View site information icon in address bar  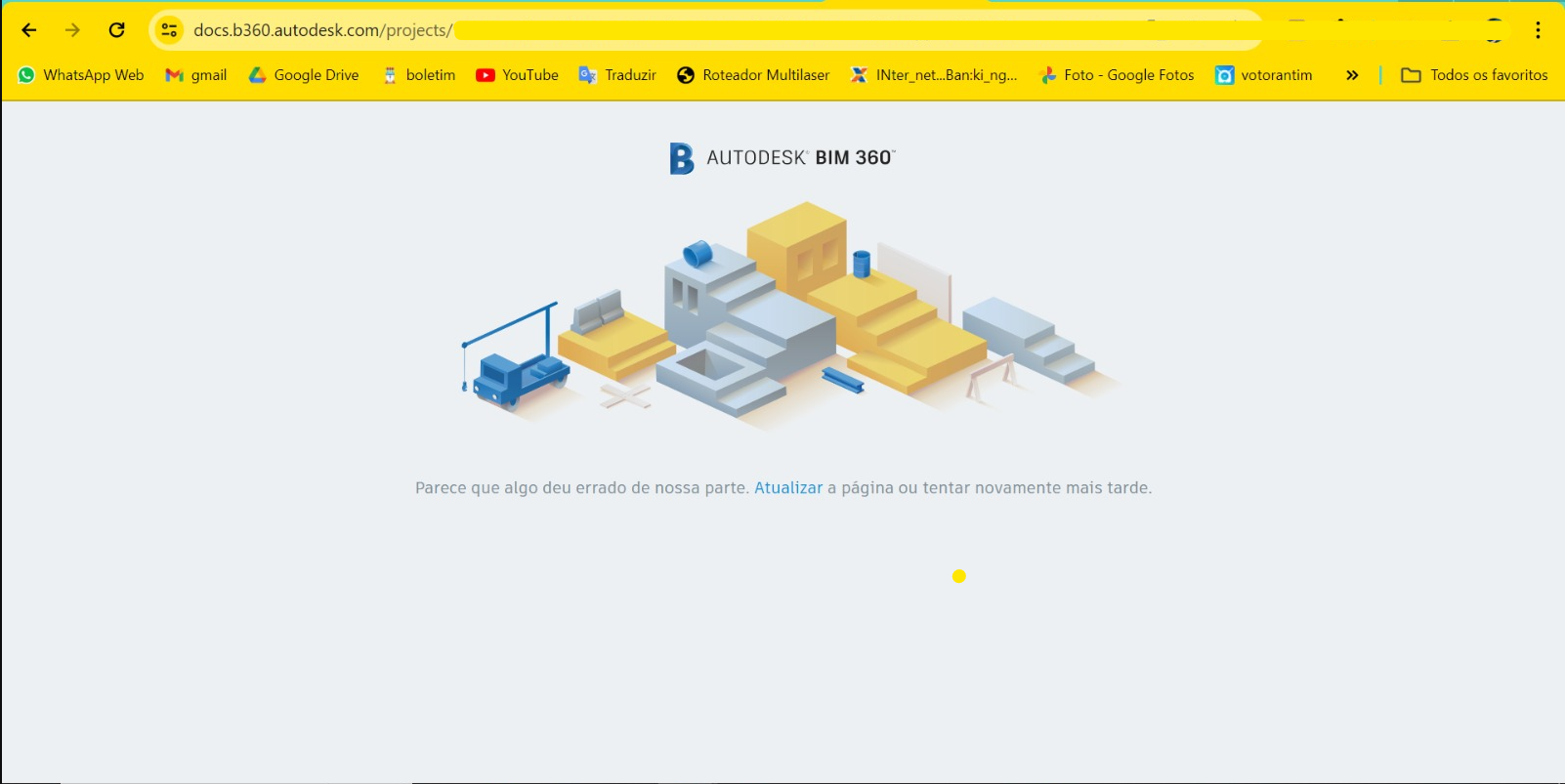click(169, 30)
